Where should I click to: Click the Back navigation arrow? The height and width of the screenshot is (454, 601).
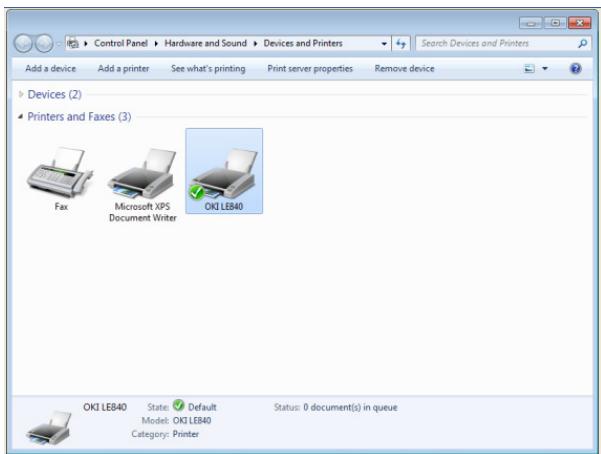(23, 43)
